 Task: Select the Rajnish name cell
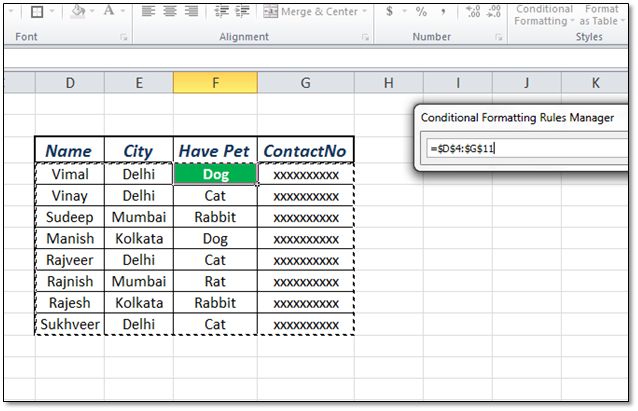[70, 281]
